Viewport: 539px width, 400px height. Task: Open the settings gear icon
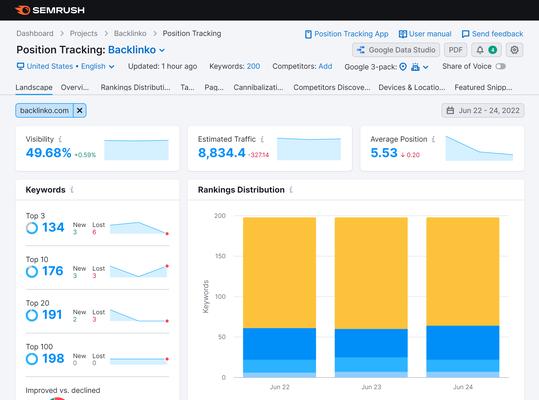[x=514, y=50]
